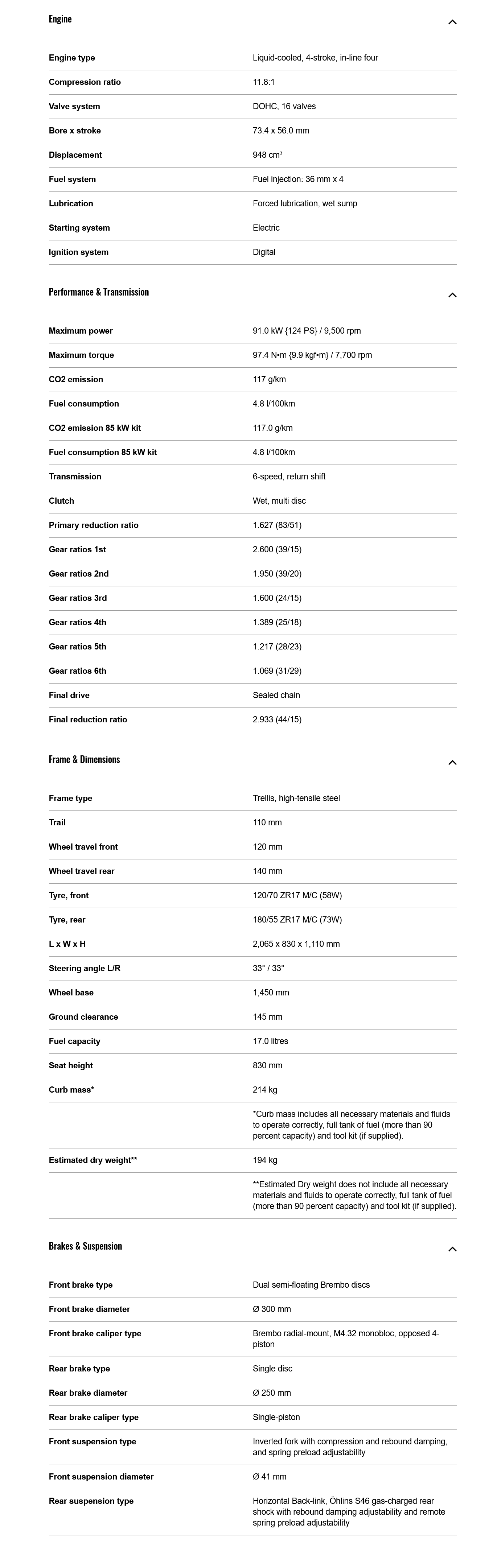Collapse Brakes & Suspension chevron arrow
497x1568 pixels.
[x=452, y=1249]
